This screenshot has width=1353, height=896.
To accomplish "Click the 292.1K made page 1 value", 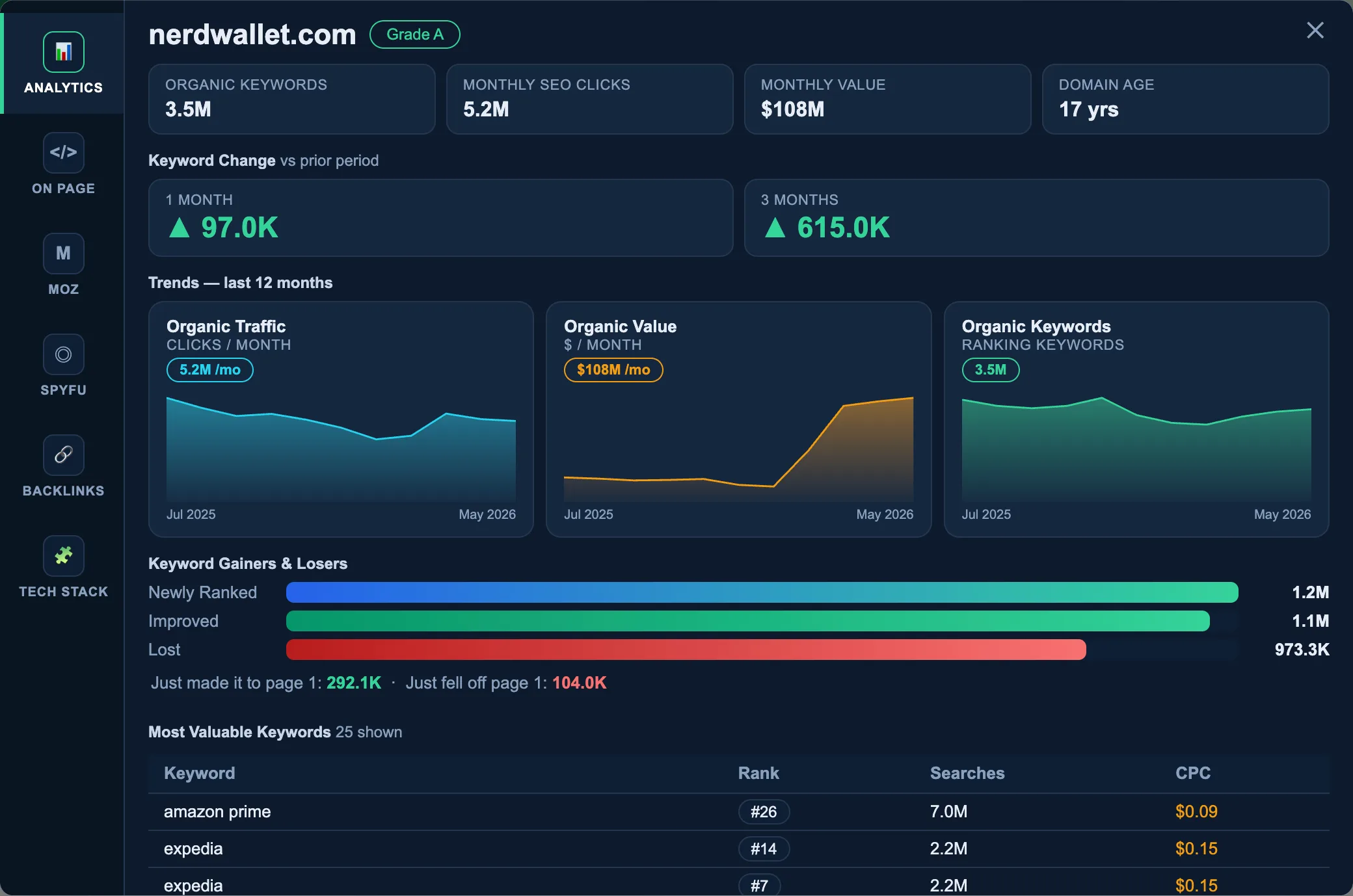I will tap(354, 683).
